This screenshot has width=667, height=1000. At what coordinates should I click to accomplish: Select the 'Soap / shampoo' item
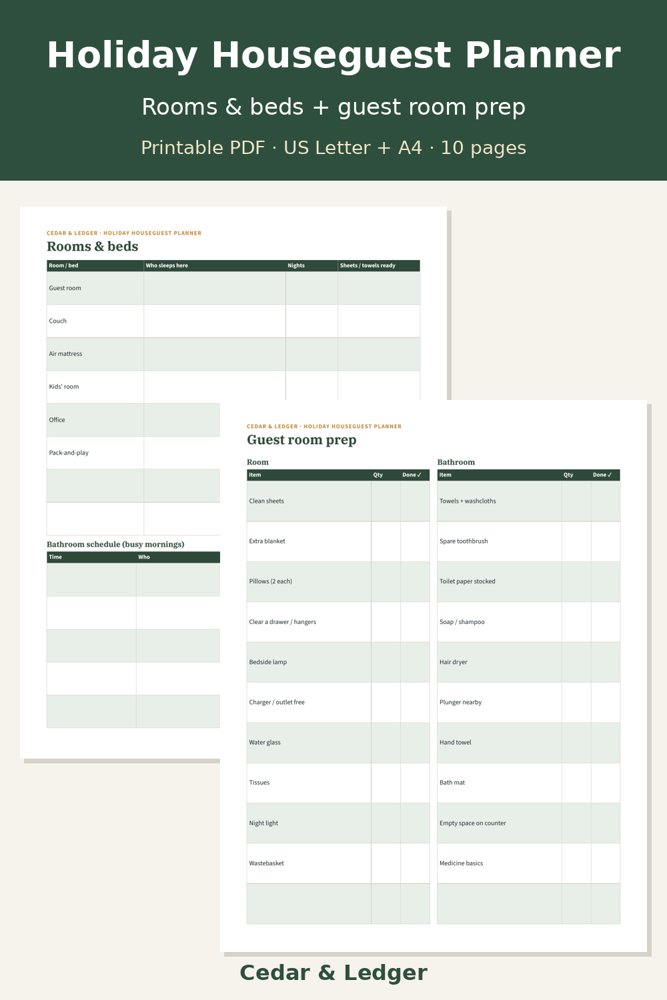[462, 622]
